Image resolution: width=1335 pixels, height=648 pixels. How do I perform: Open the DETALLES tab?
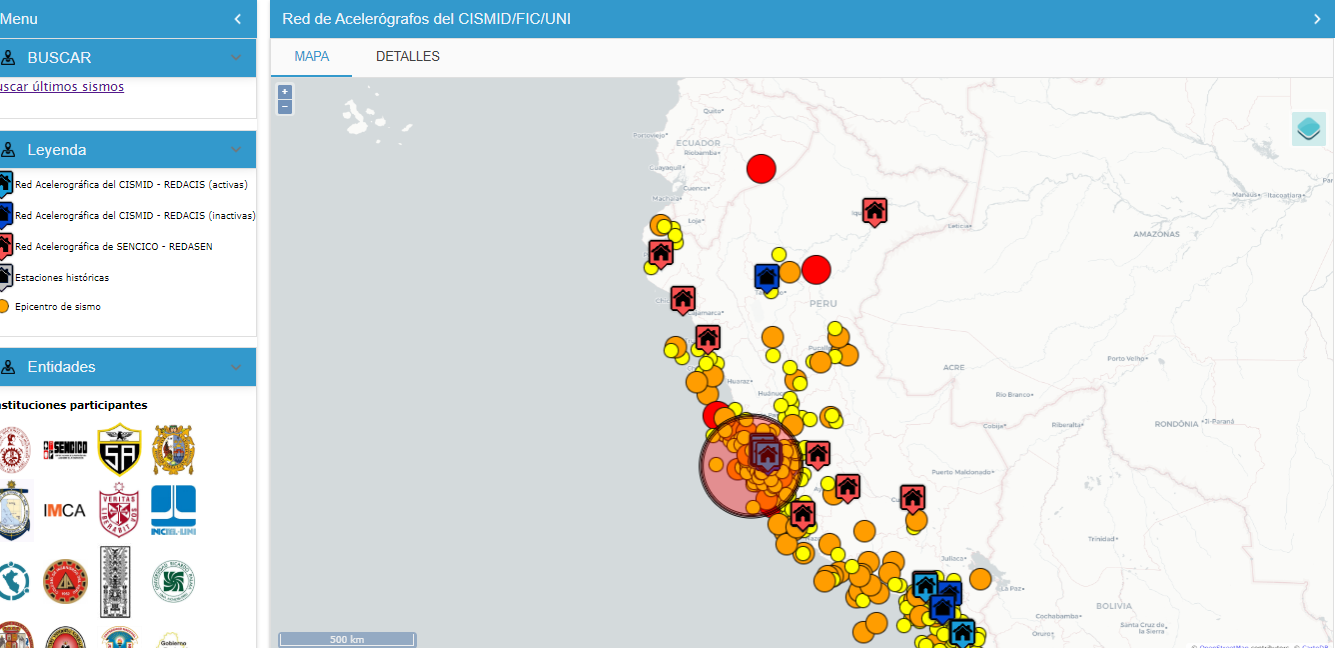(408, 57)
